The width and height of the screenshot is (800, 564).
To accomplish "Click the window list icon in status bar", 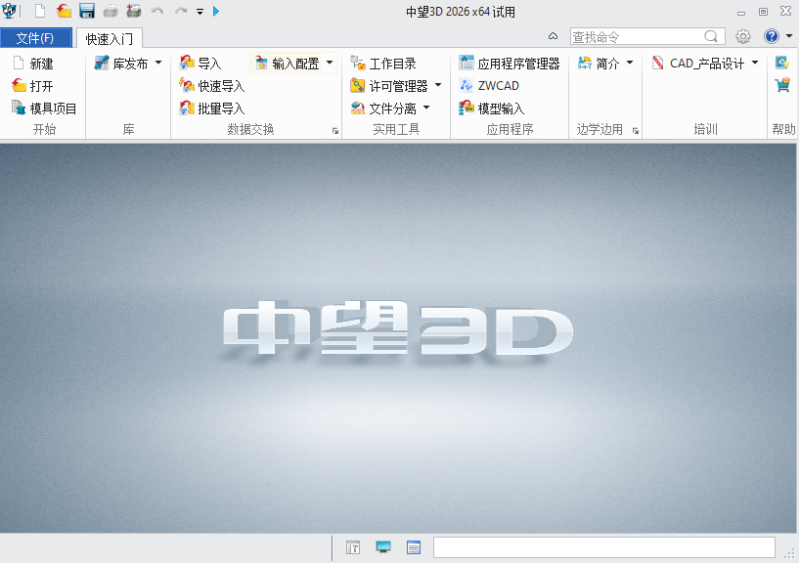I will click(x=414, y=548).
